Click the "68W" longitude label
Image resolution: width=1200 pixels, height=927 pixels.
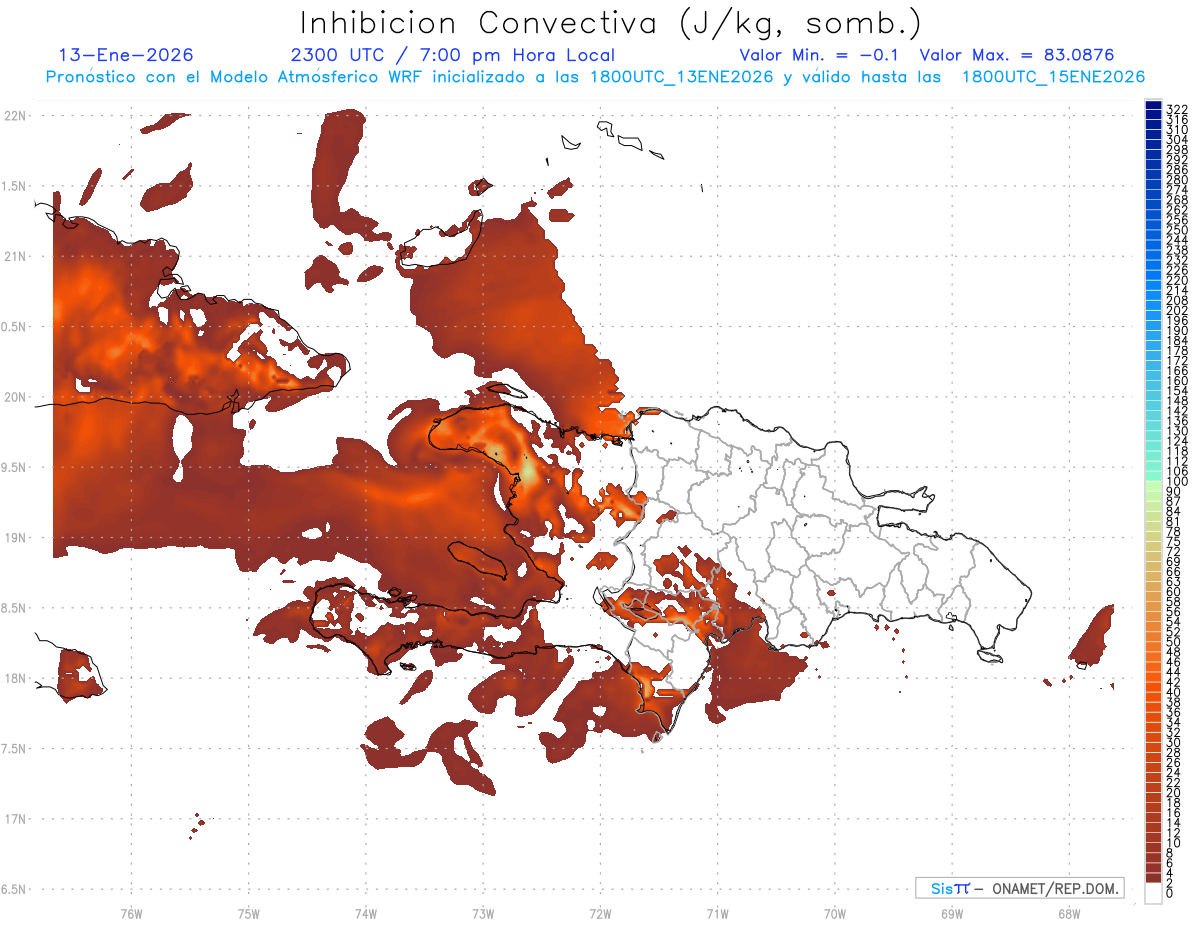point(1069,913)
